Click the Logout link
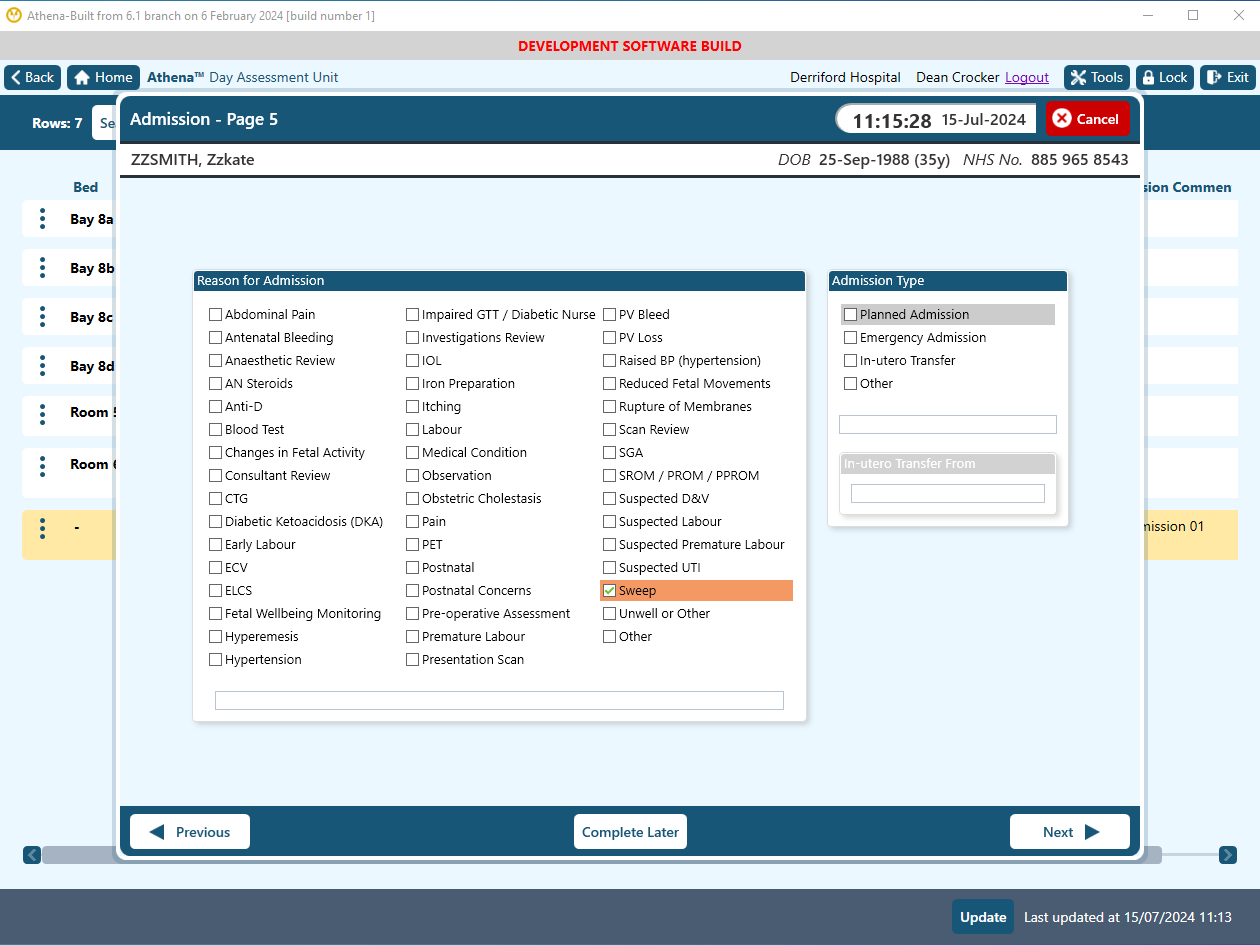 click(1027, 77)
